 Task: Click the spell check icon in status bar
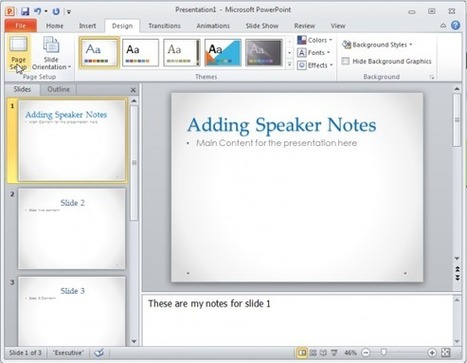point(99,352)
